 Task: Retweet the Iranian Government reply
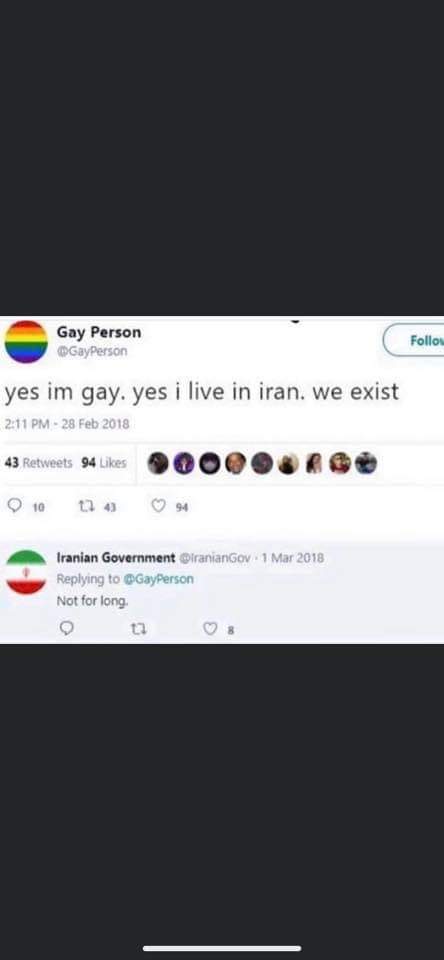(x=139, y=629)
